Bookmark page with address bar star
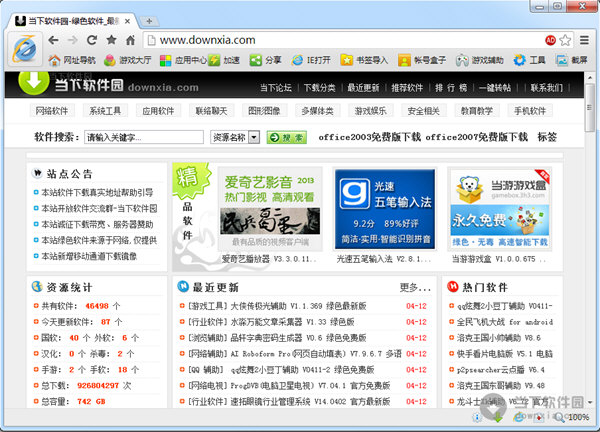The height and width of the screenshot is (432, 600). coord(565,40)
